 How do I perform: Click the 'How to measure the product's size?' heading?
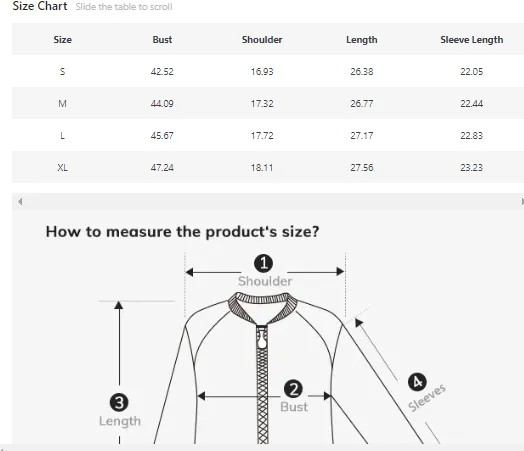(182, 232)
